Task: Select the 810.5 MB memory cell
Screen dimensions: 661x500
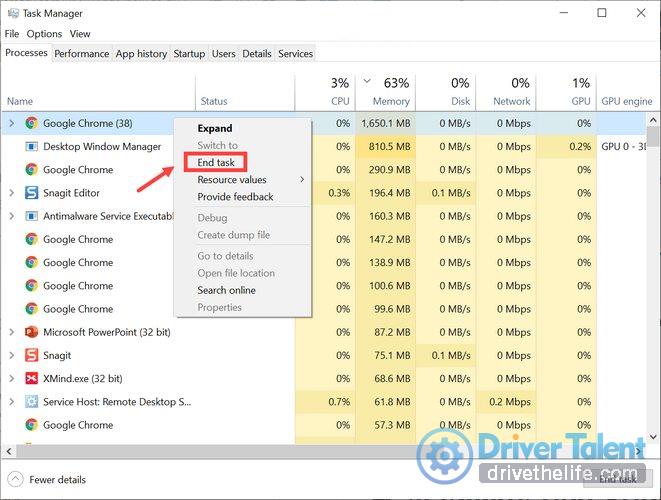Action: (386, 146)
